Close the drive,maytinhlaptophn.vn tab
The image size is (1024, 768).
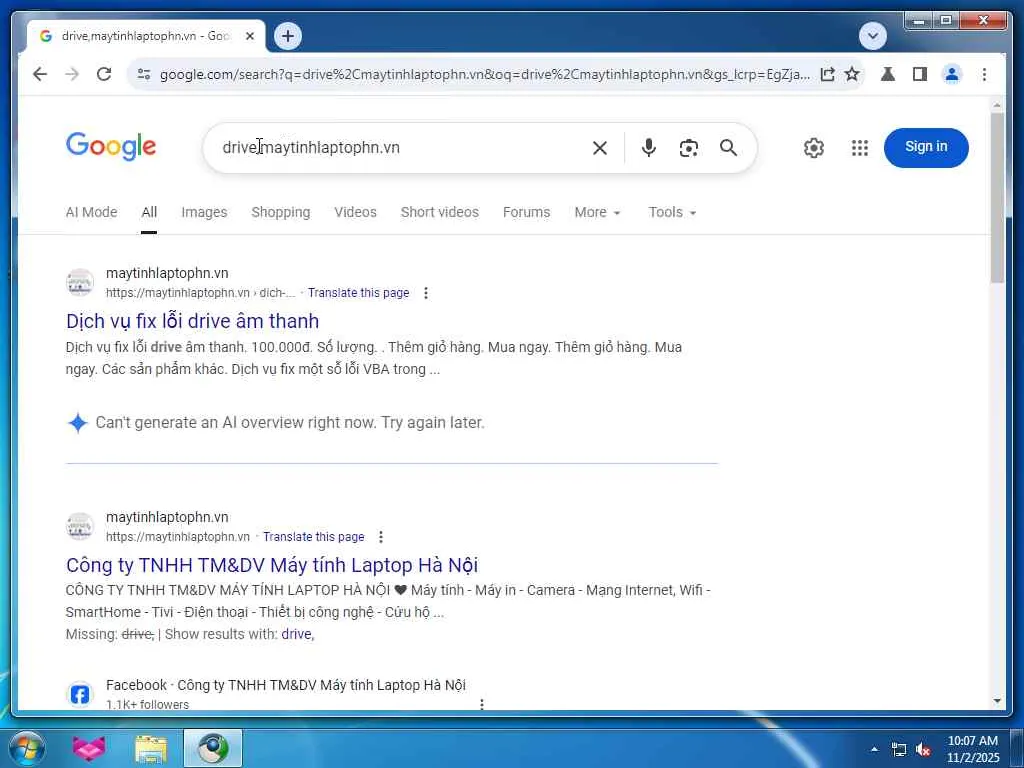click(249, 37)
